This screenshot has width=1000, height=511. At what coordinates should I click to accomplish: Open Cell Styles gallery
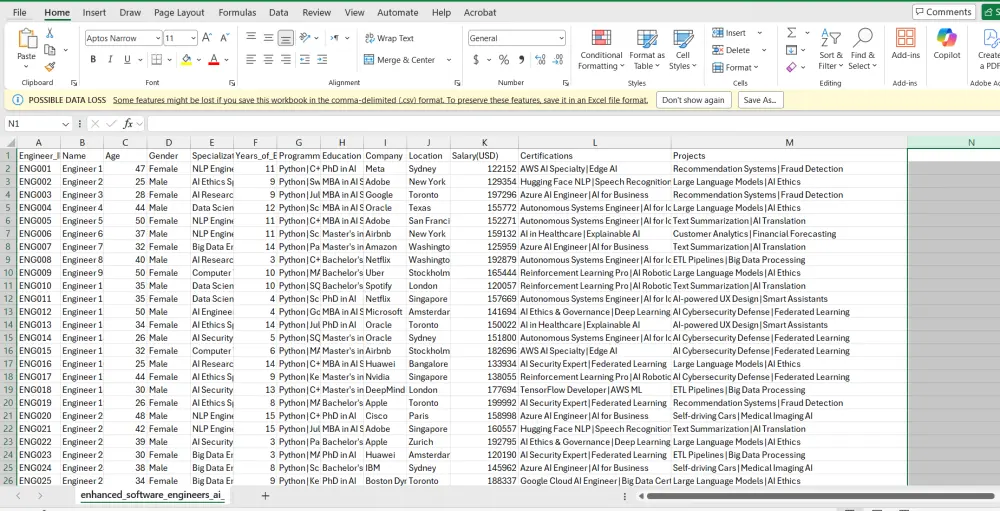(x=683, y=49)
